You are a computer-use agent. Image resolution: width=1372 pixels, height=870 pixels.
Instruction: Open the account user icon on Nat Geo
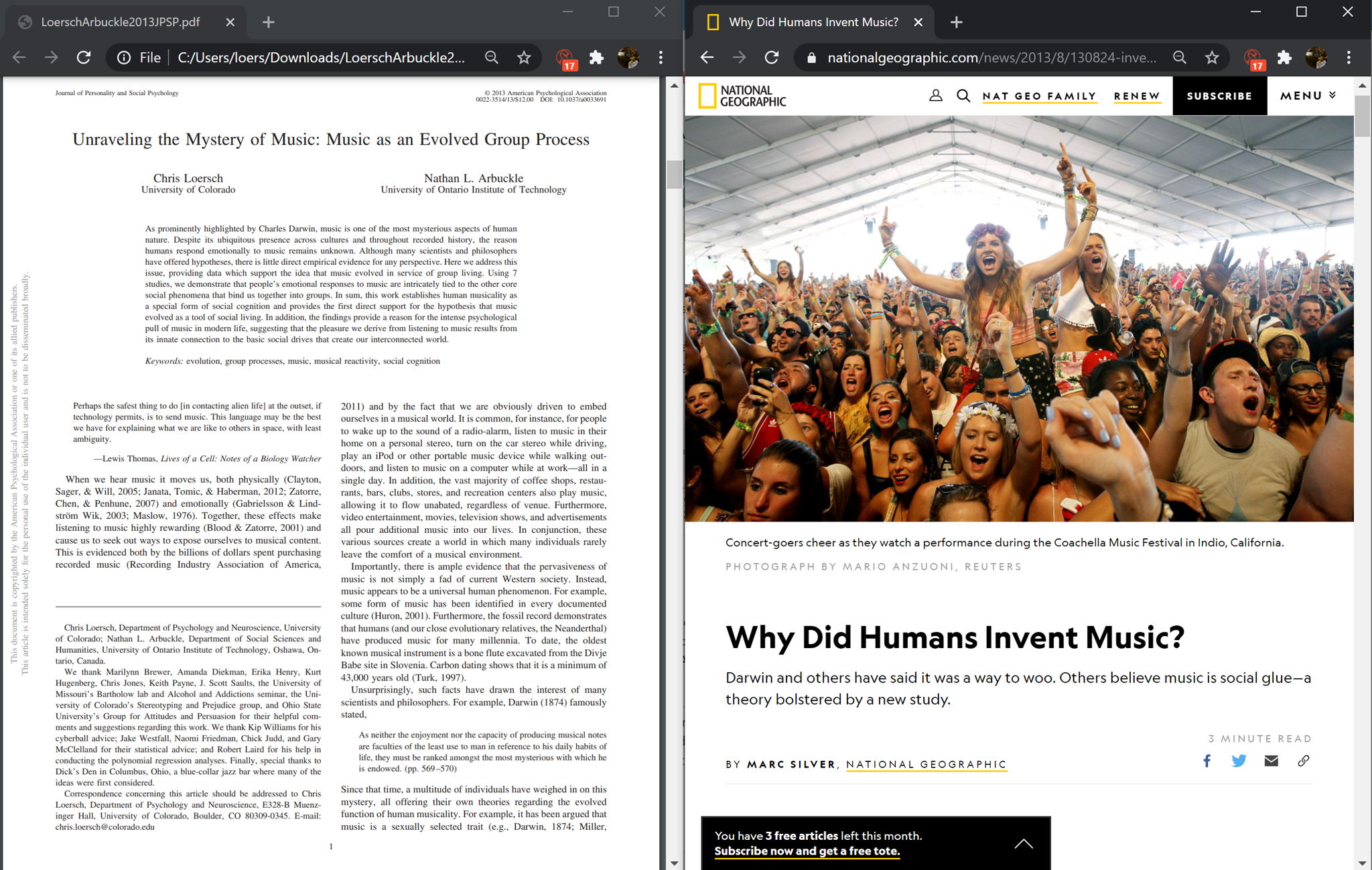pos(936,96)
